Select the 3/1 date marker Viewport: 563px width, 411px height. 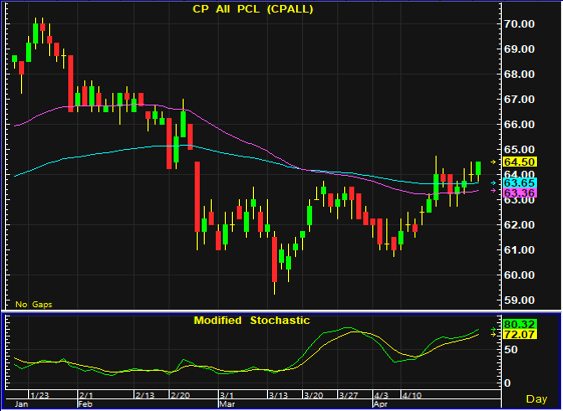(227, 396)
